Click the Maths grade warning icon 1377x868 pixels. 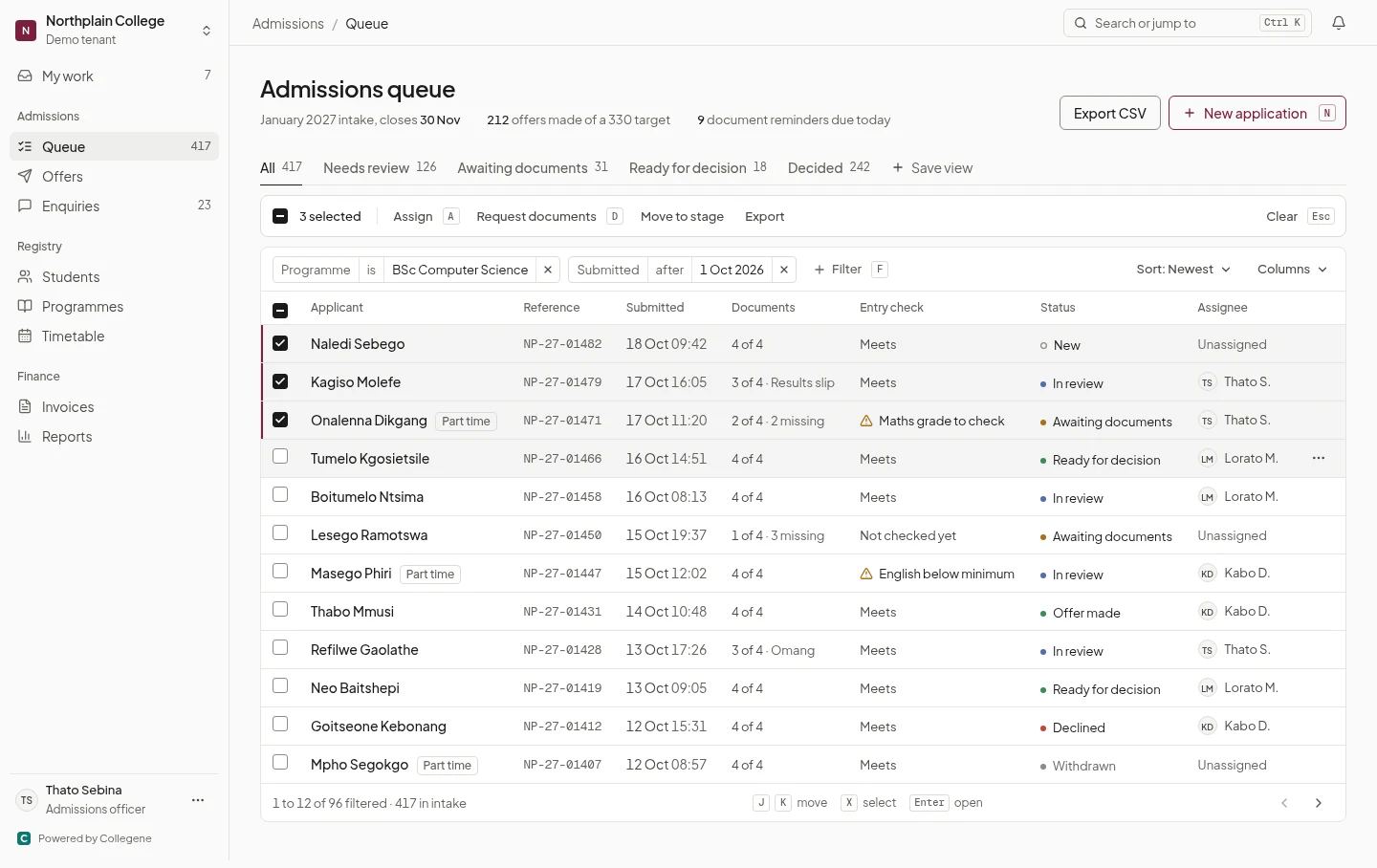tap(866, 421)
